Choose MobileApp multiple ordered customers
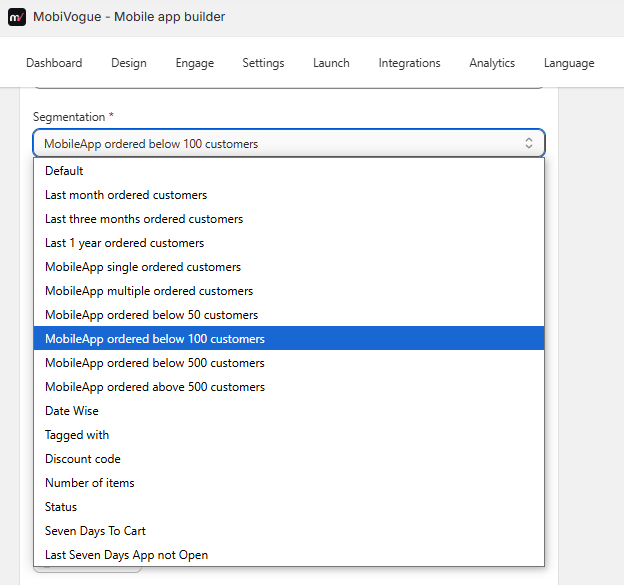The image size is (624, 585). (289, 291)
